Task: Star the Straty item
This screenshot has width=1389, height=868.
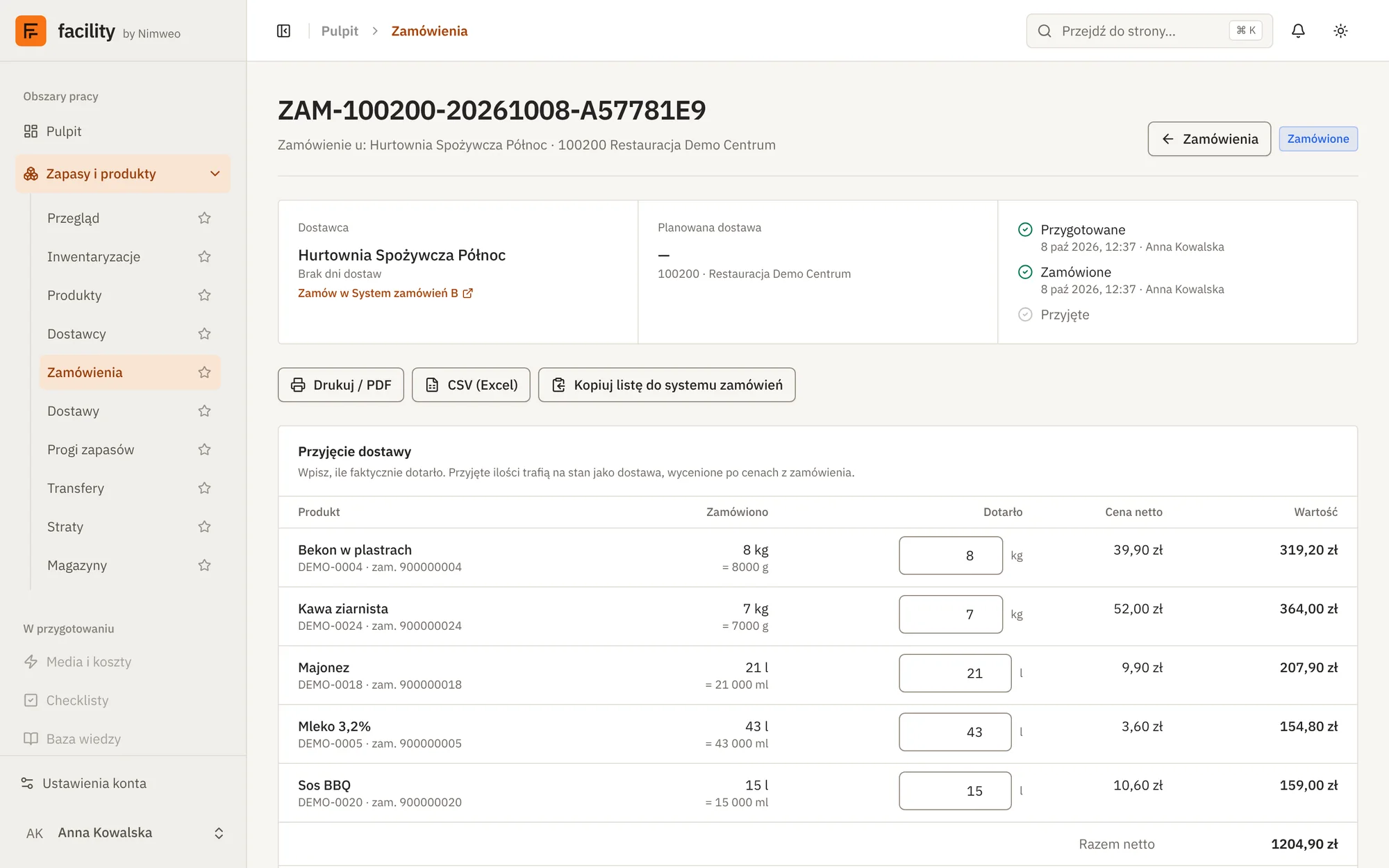Action: [x=204, y=526]
